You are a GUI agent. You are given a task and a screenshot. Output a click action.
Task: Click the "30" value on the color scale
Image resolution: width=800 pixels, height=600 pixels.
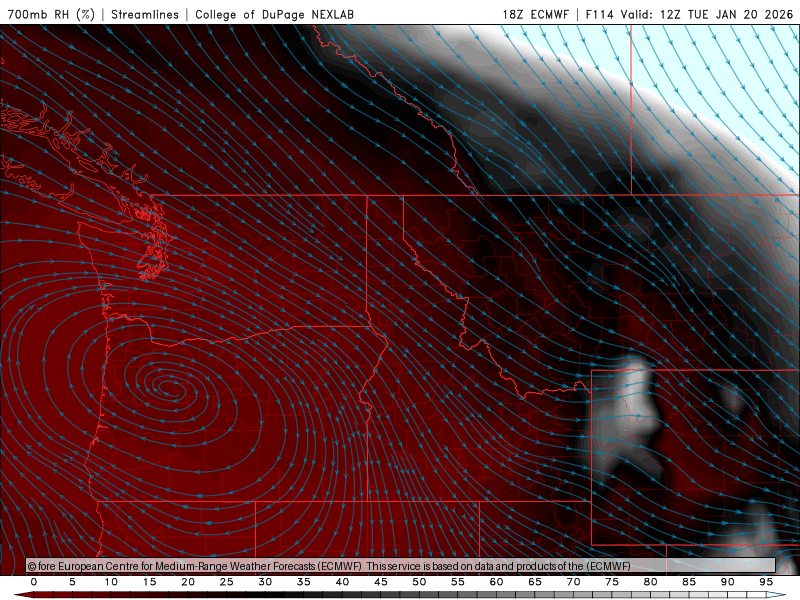[x=265, y=582]
